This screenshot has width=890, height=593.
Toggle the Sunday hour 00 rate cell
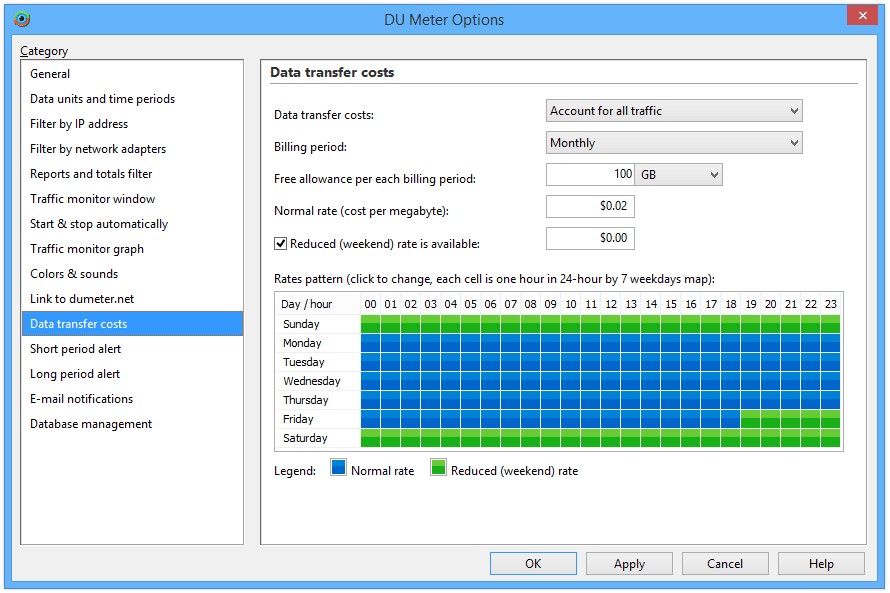(x=371, y=324)
